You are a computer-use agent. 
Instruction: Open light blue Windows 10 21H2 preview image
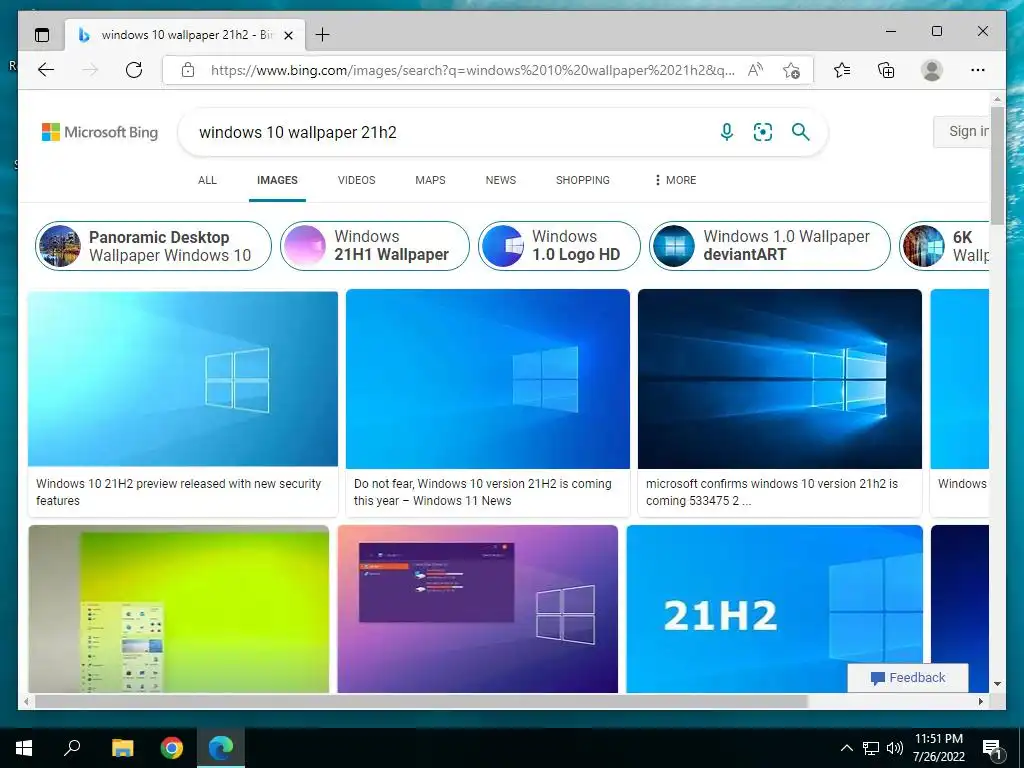183,379
